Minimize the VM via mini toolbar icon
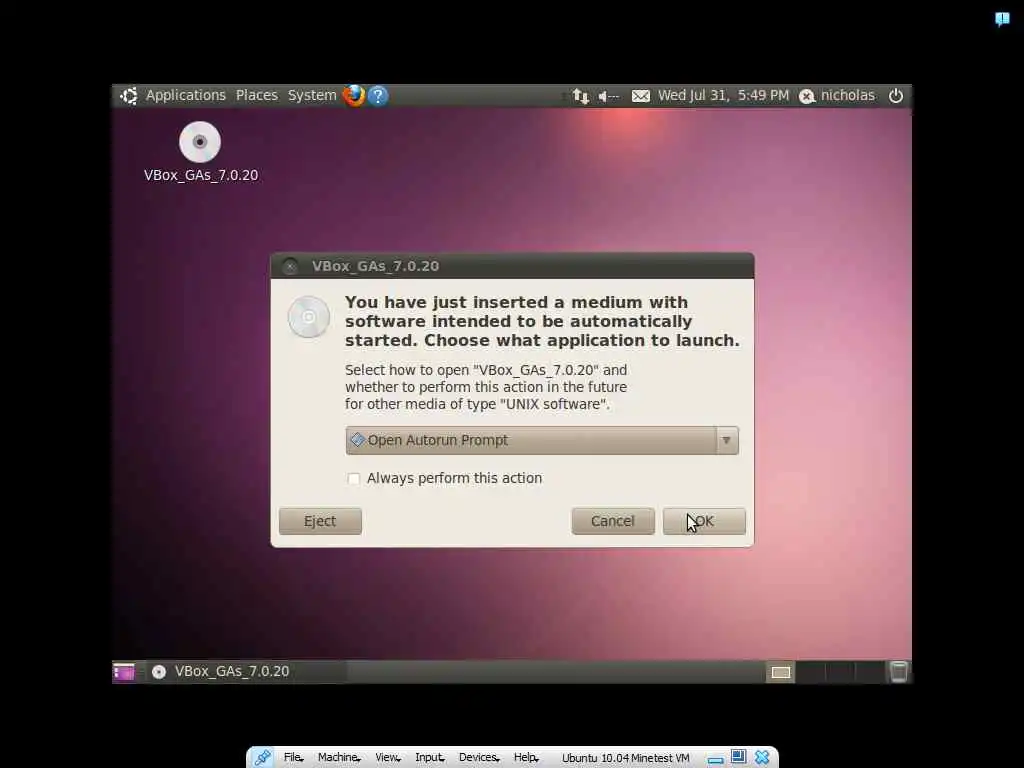The height and width of the screenshot is (768, 1024). (715, 760)
